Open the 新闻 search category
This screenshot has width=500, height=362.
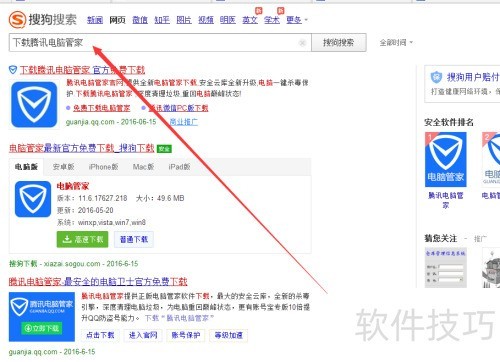pos(95,20)
